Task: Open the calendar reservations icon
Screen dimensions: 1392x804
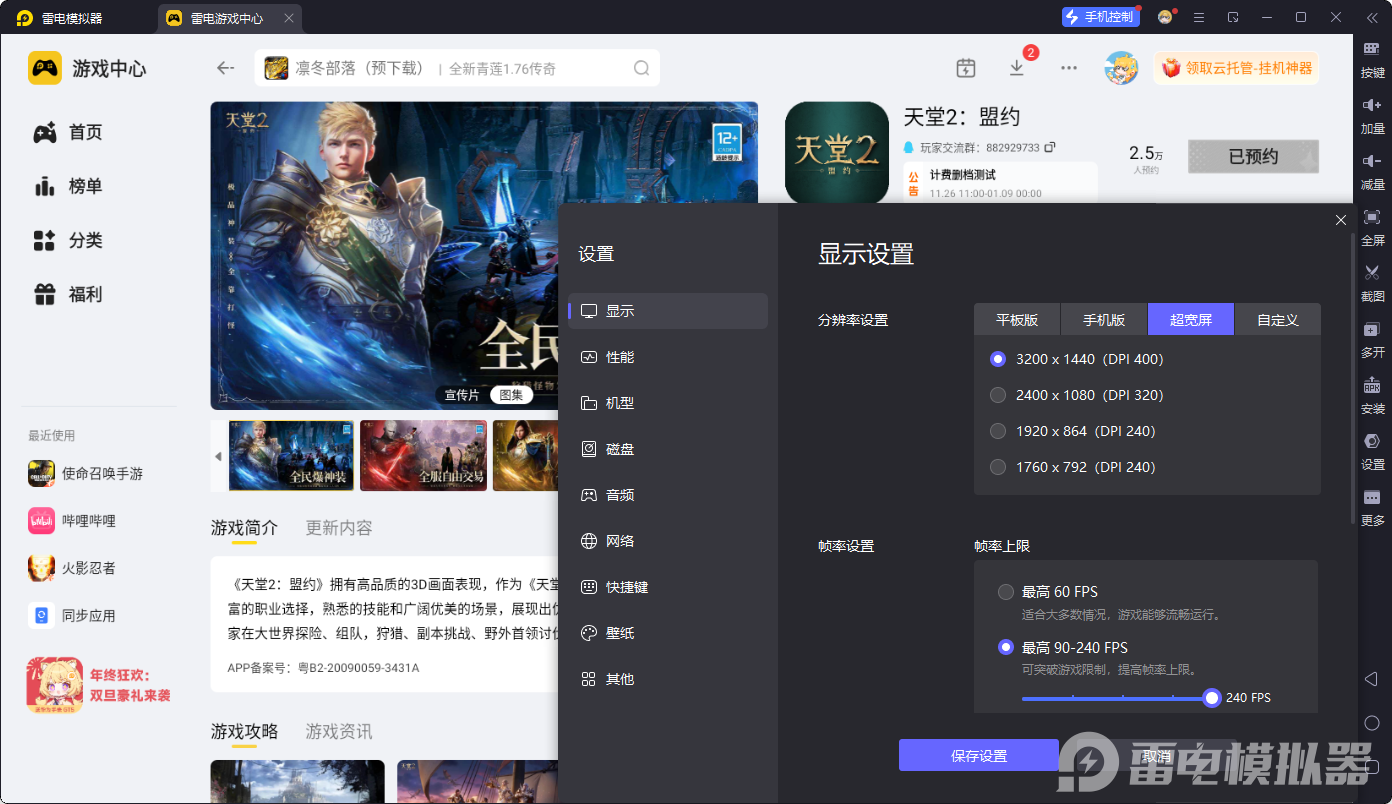Action: tap(965, 68)
